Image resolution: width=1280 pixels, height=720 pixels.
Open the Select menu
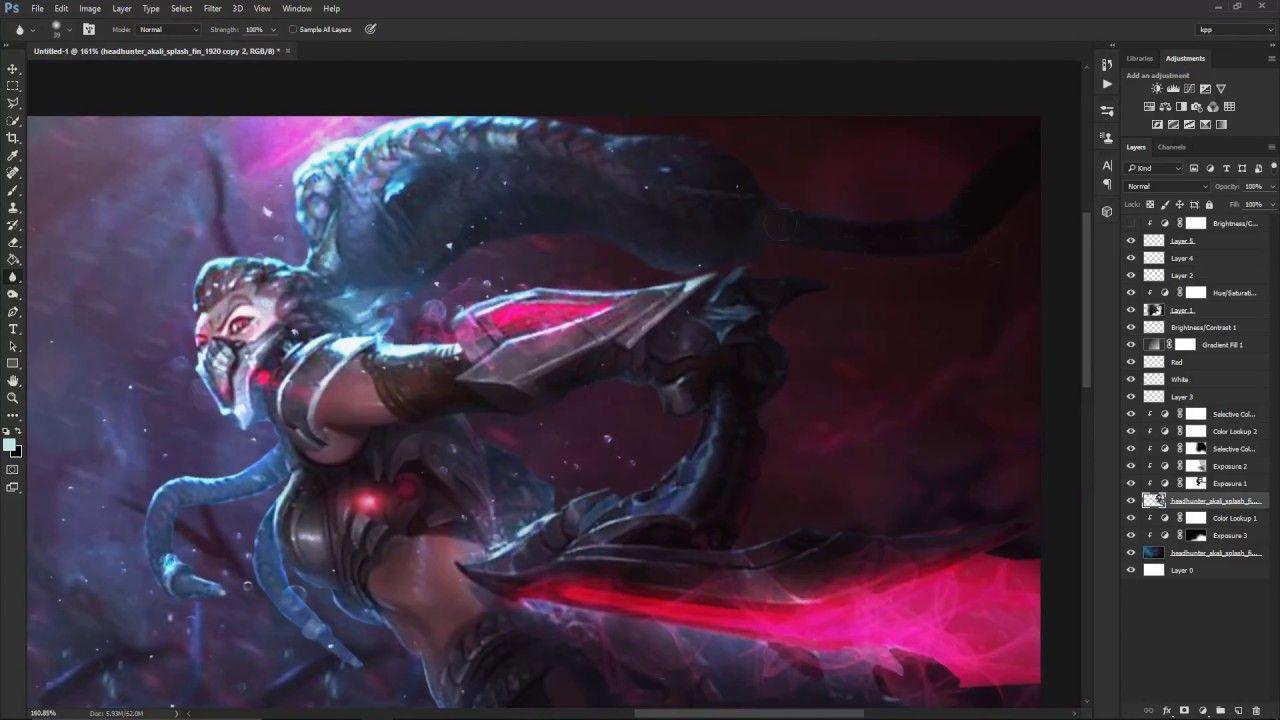(181, 8)
